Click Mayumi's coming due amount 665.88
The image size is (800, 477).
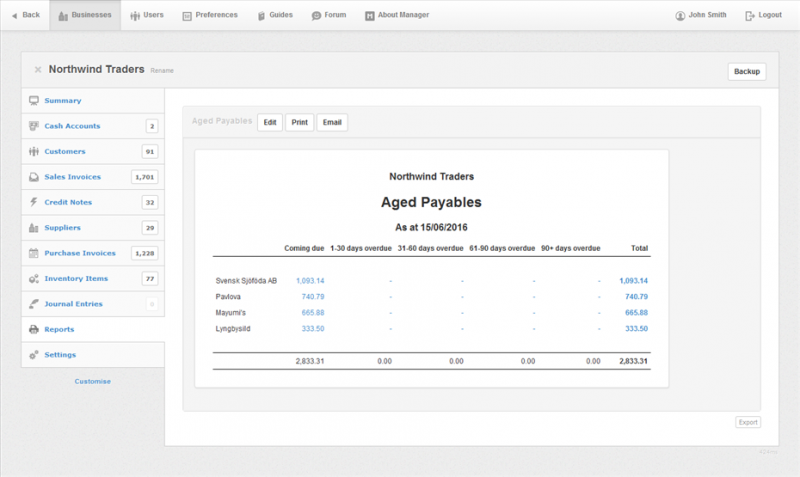pos(313,313)
